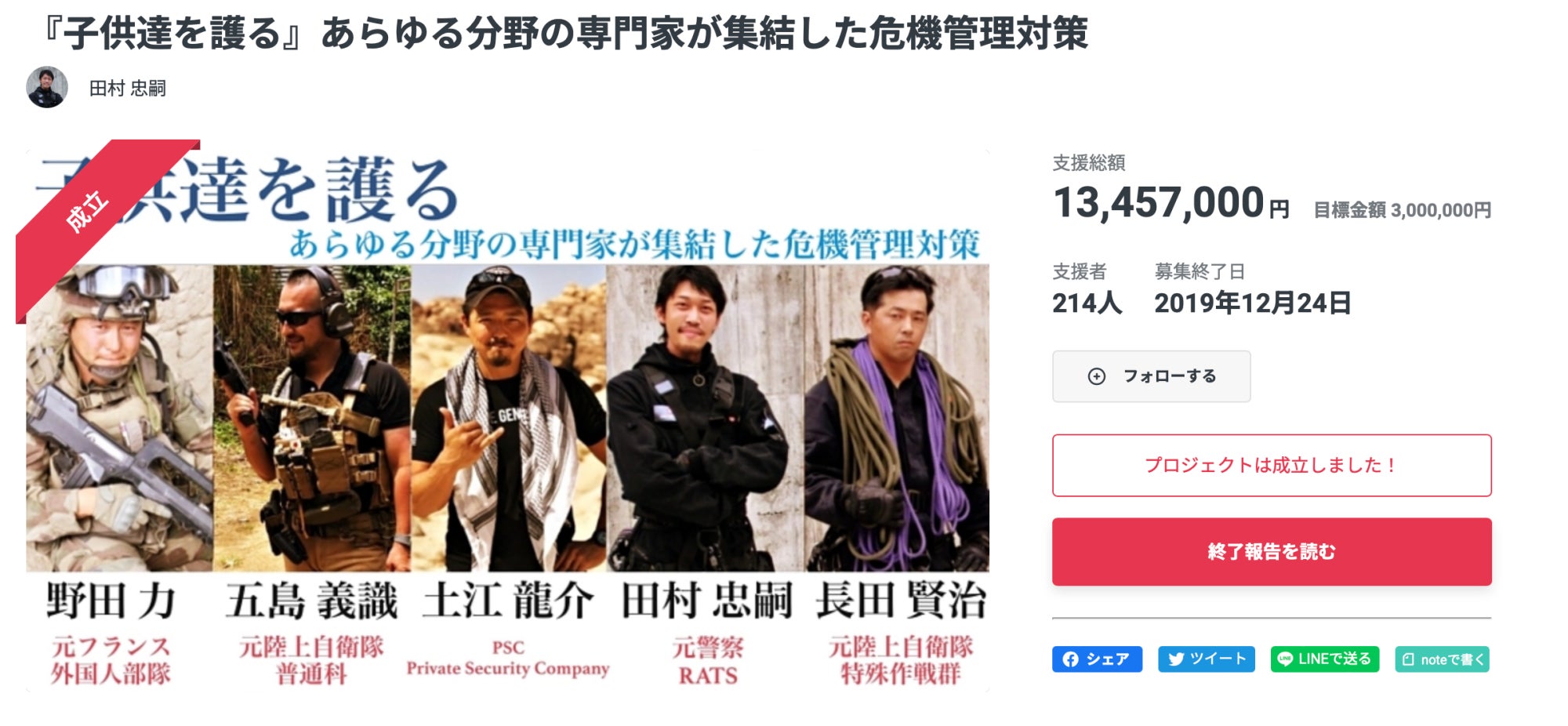Click the plus circle icon in follow button
The image size is (1568, 726).
tap(1097, 376)
